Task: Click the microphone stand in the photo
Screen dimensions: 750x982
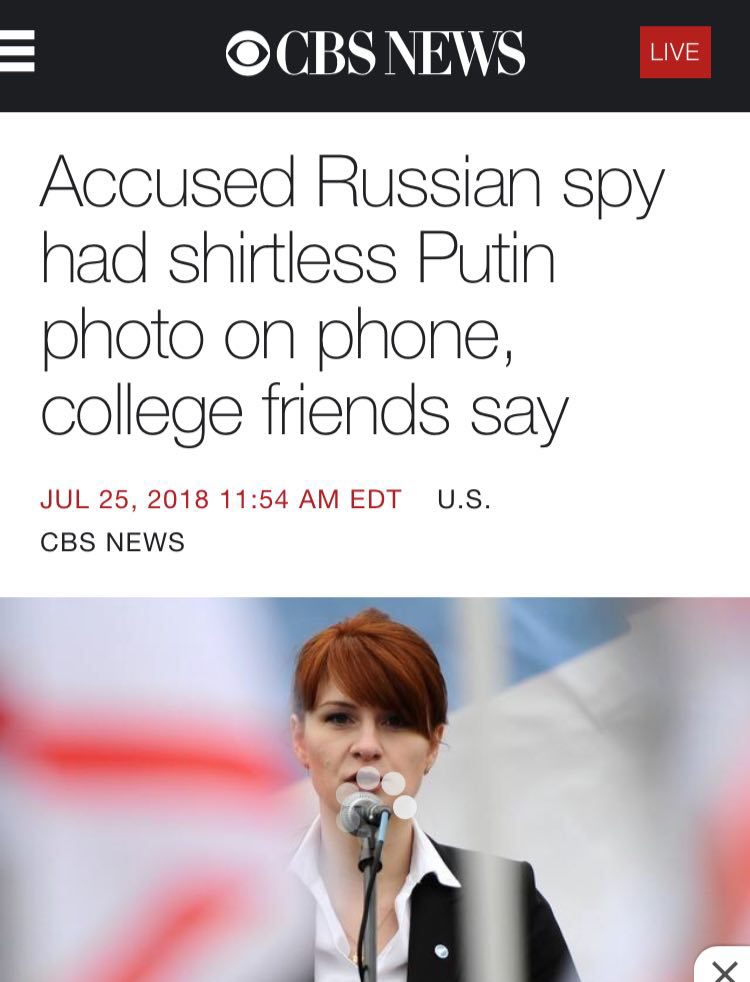Action: point(371,908)
